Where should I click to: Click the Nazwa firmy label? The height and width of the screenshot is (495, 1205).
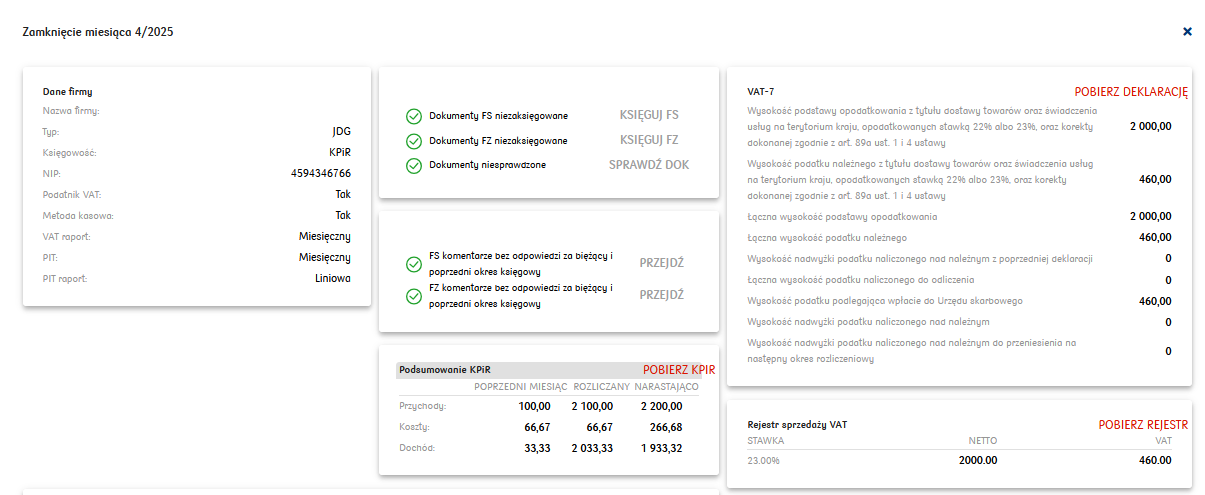[x=71, y=110]
